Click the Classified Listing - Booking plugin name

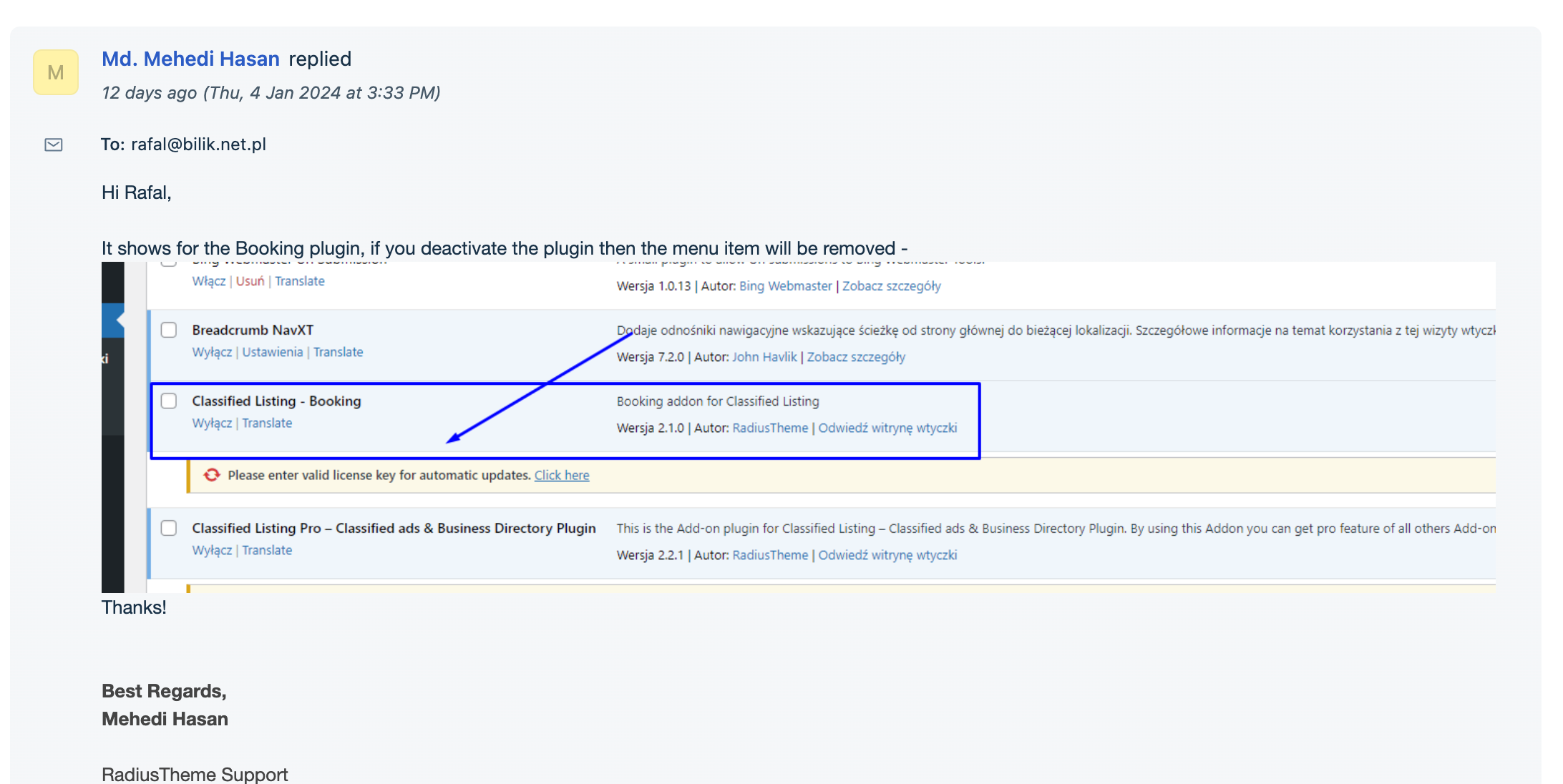click(x=276, y=401)
